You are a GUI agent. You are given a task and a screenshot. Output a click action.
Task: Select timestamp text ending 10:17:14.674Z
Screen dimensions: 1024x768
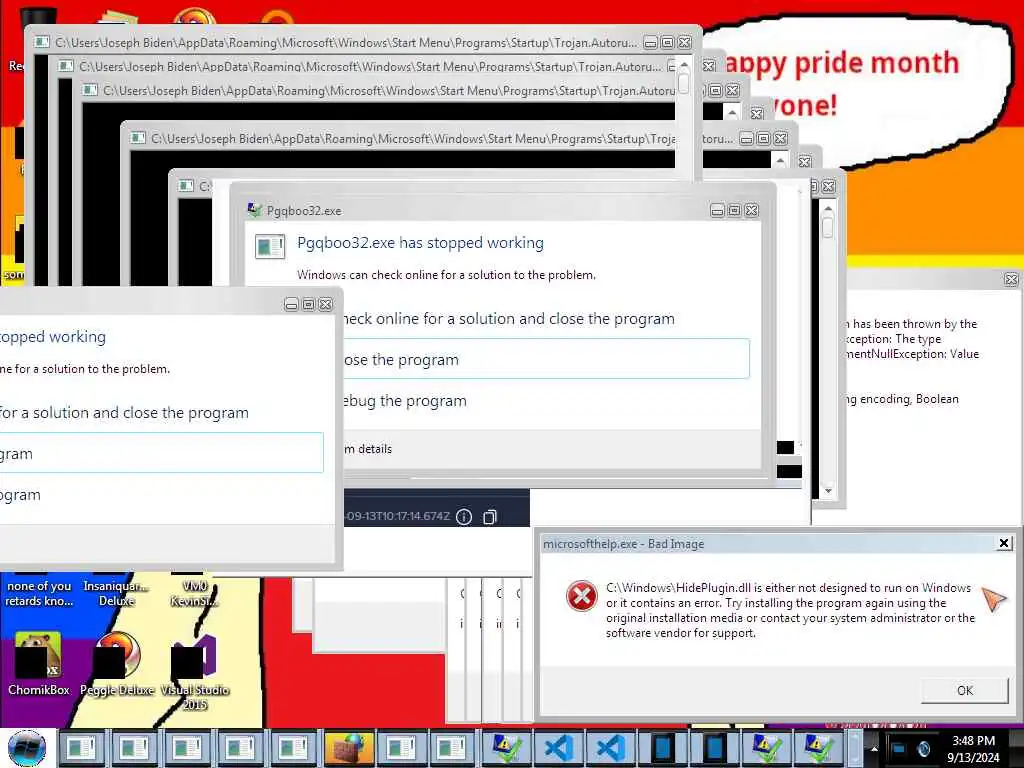click(398, 516)
